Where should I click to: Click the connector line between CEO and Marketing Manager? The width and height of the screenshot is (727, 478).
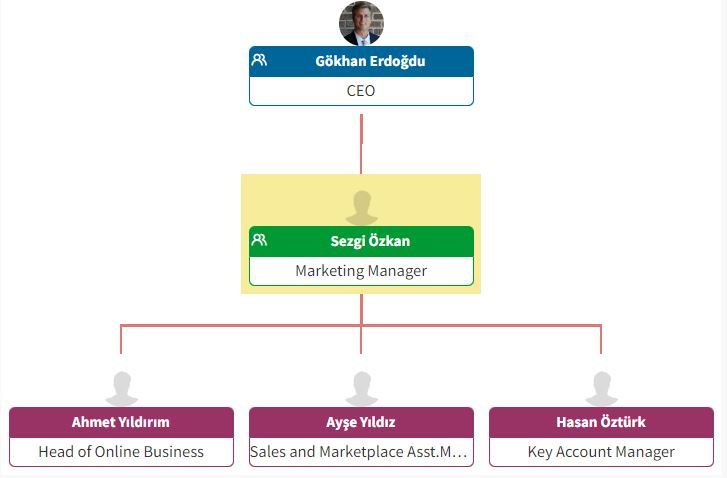pyautogui.click(x=361, y=144)
